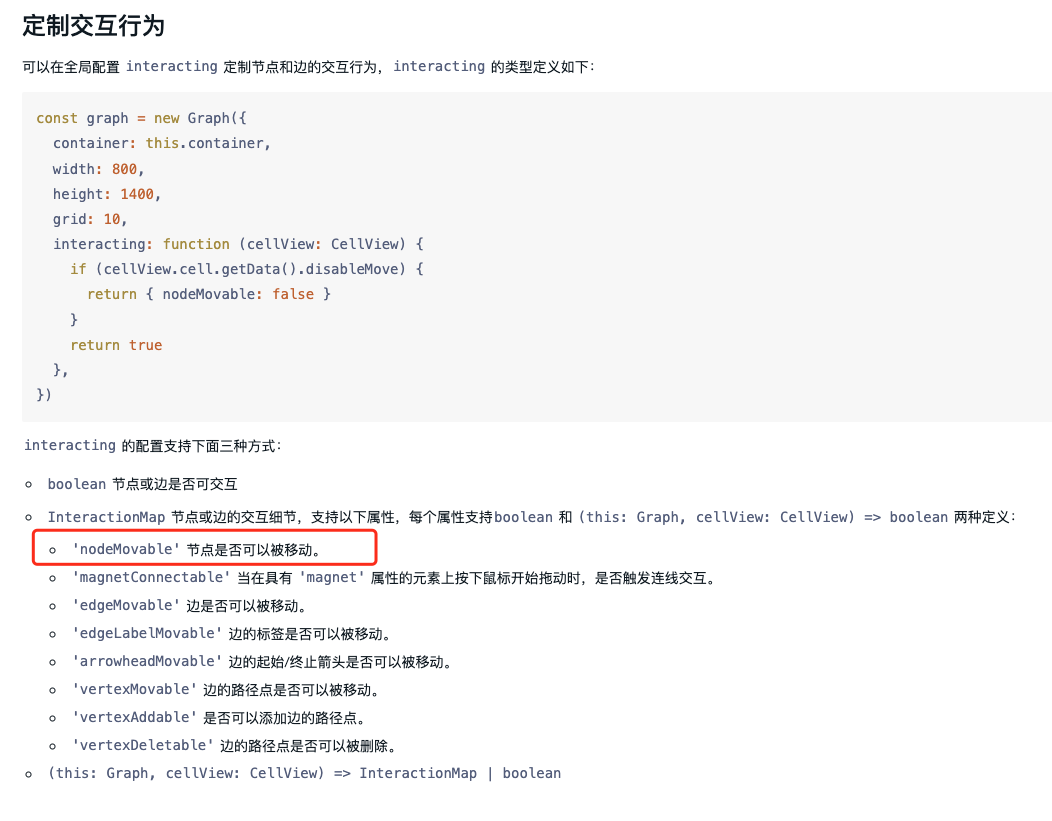This screenshot has height=821, width=1052.
Task: Click the code line width: 800
Action: tap(95, 168)
